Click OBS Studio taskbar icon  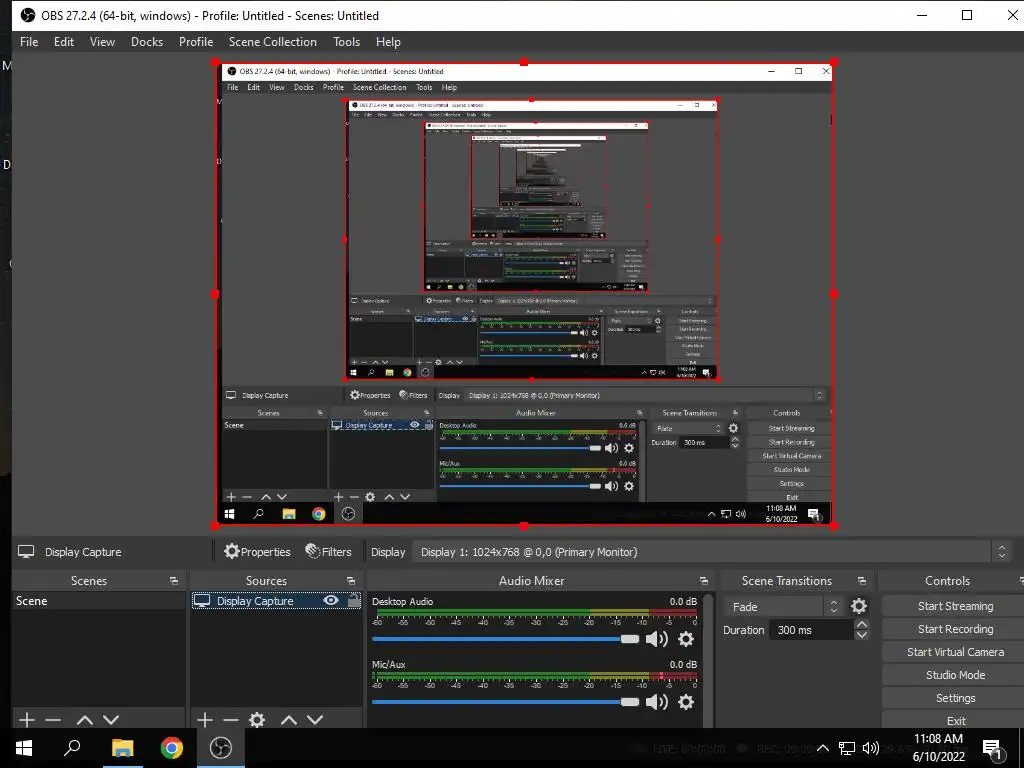point(221,748)
